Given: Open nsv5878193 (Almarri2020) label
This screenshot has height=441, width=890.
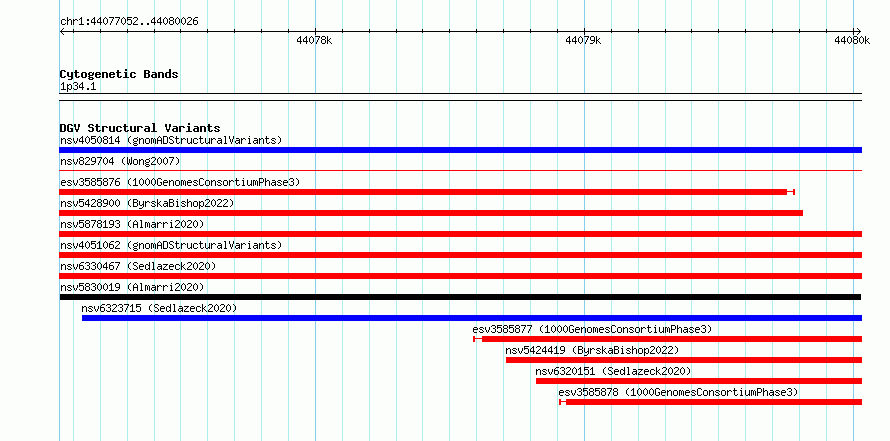Looking at the screenshot, I should (132, 225).
